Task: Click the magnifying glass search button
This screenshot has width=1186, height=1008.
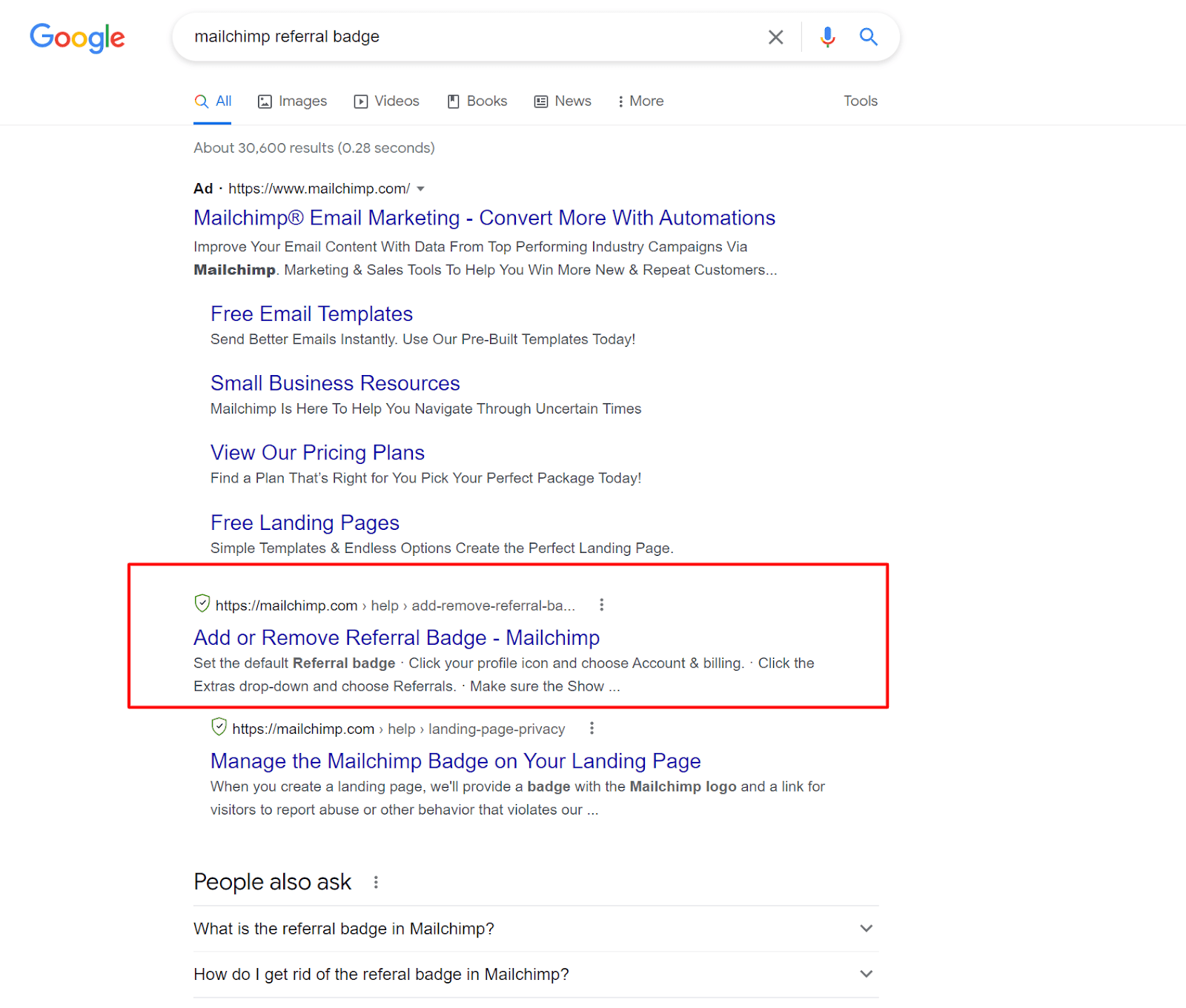Action: [x=868, y=37]
